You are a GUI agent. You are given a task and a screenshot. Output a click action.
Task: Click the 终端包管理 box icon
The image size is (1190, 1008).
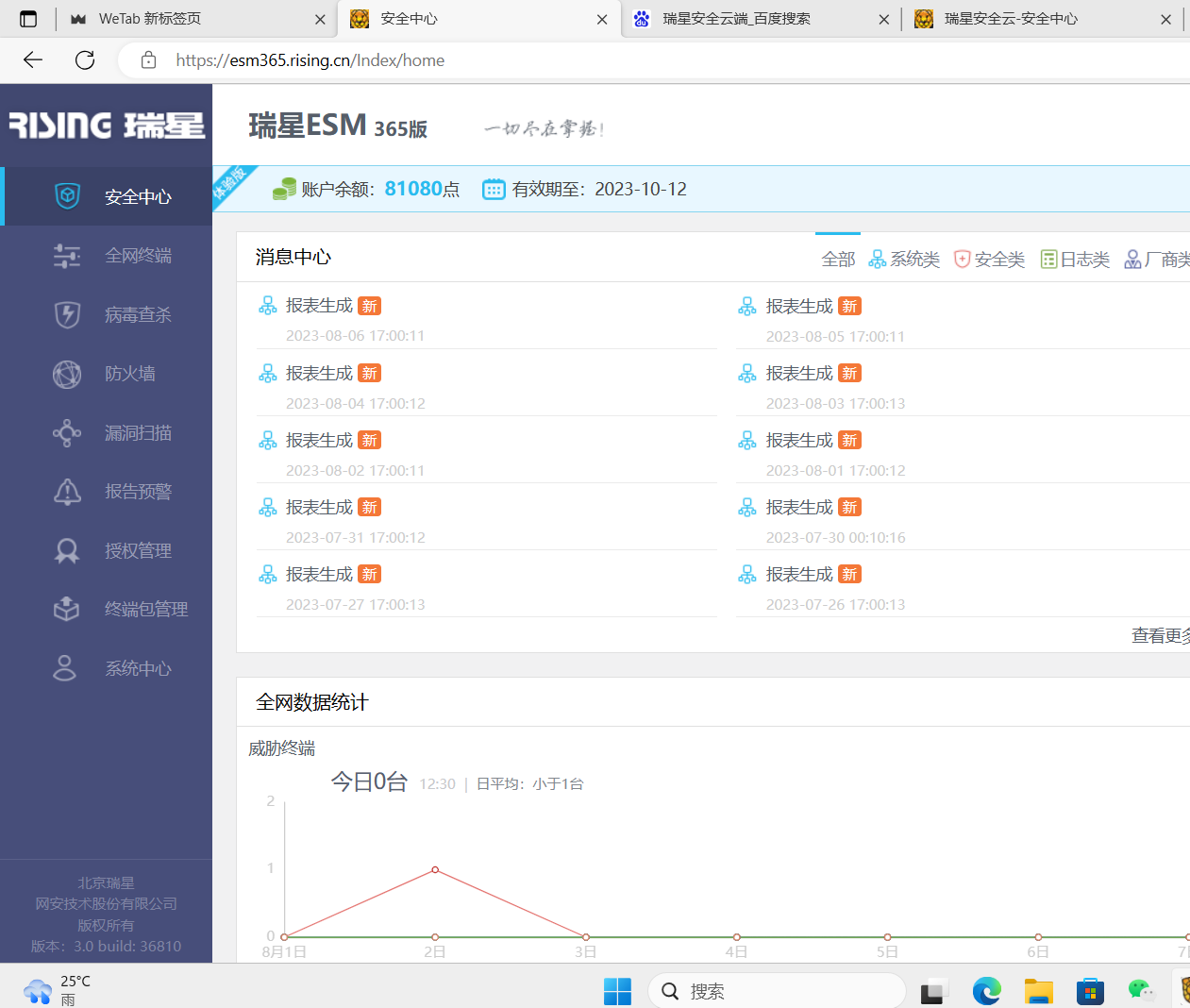click(67, 610)
